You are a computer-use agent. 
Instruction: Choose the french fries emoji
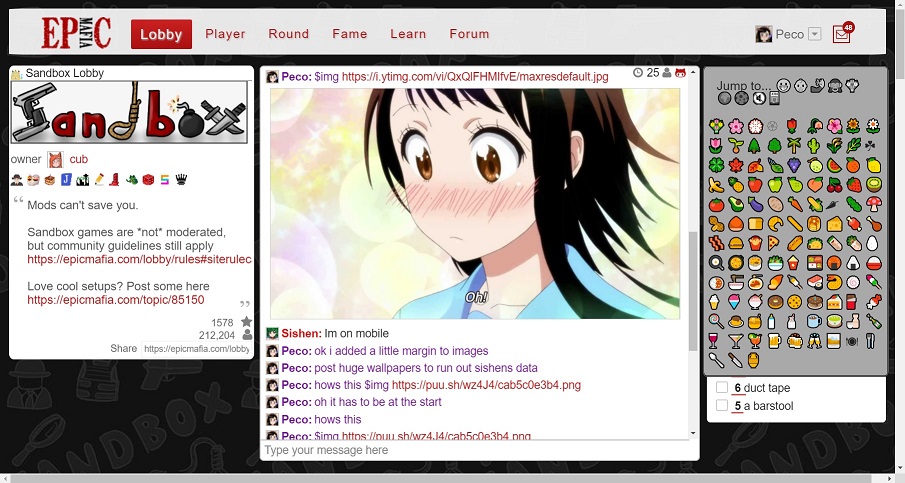point(755,243)
